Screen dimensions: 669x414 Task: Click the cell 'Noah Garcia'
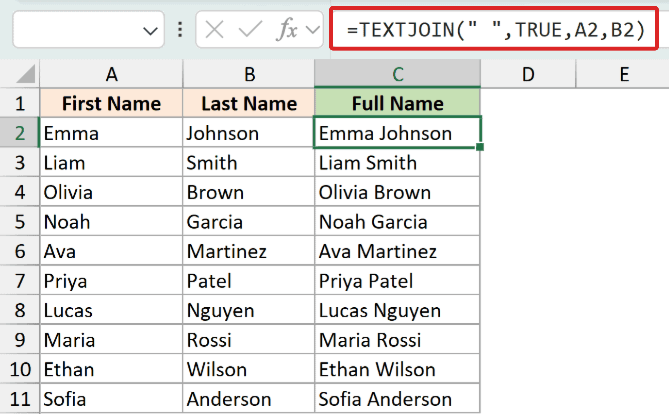398,221
